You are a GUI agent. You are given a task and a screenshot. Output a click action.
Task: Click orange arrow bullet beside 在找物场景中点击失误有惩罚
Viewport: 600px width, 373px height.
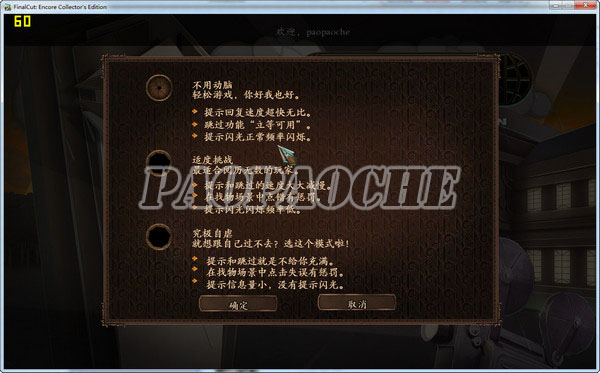point(195,269)
